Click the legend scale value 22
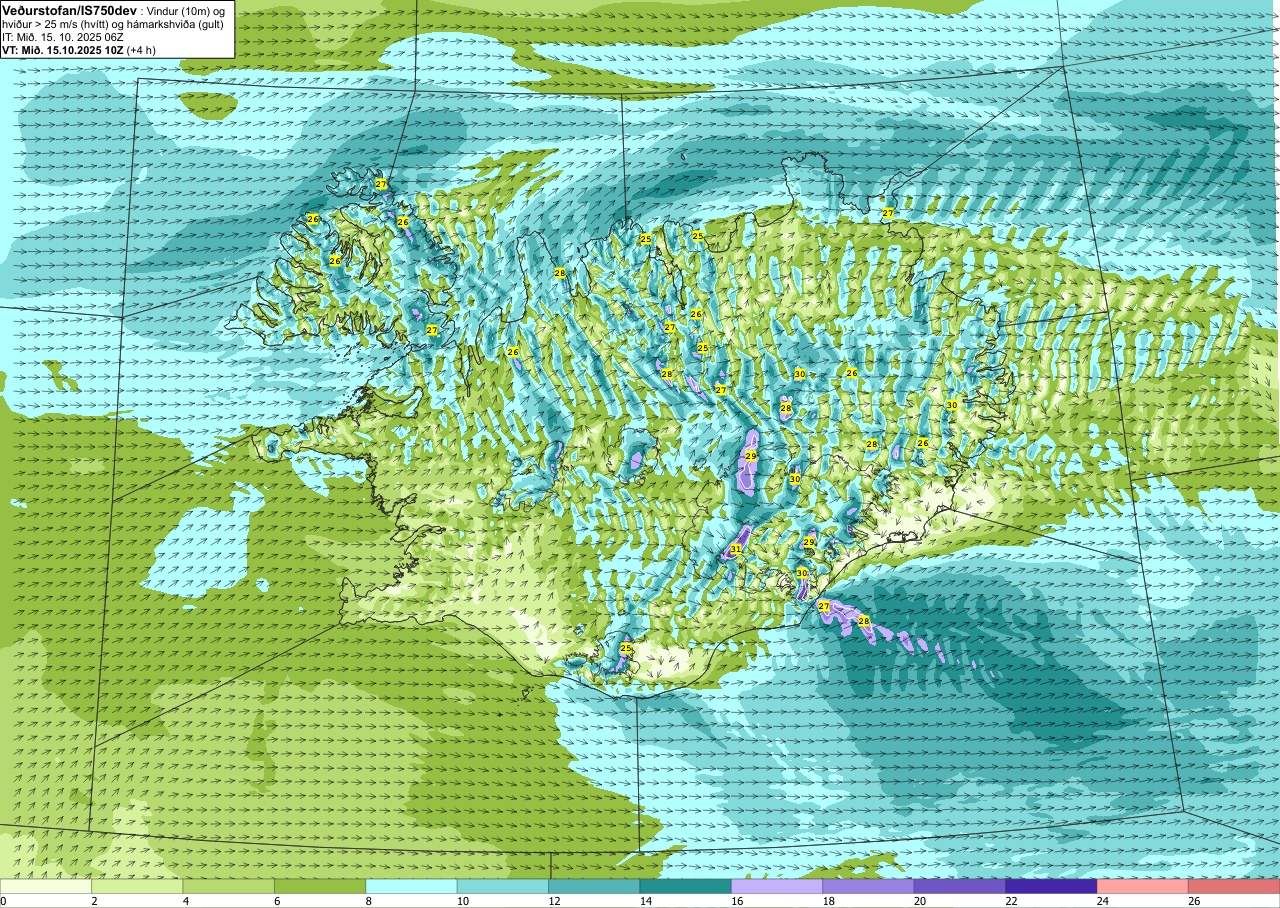Viewport: 1280px width, 908px height. [1010, 901]
